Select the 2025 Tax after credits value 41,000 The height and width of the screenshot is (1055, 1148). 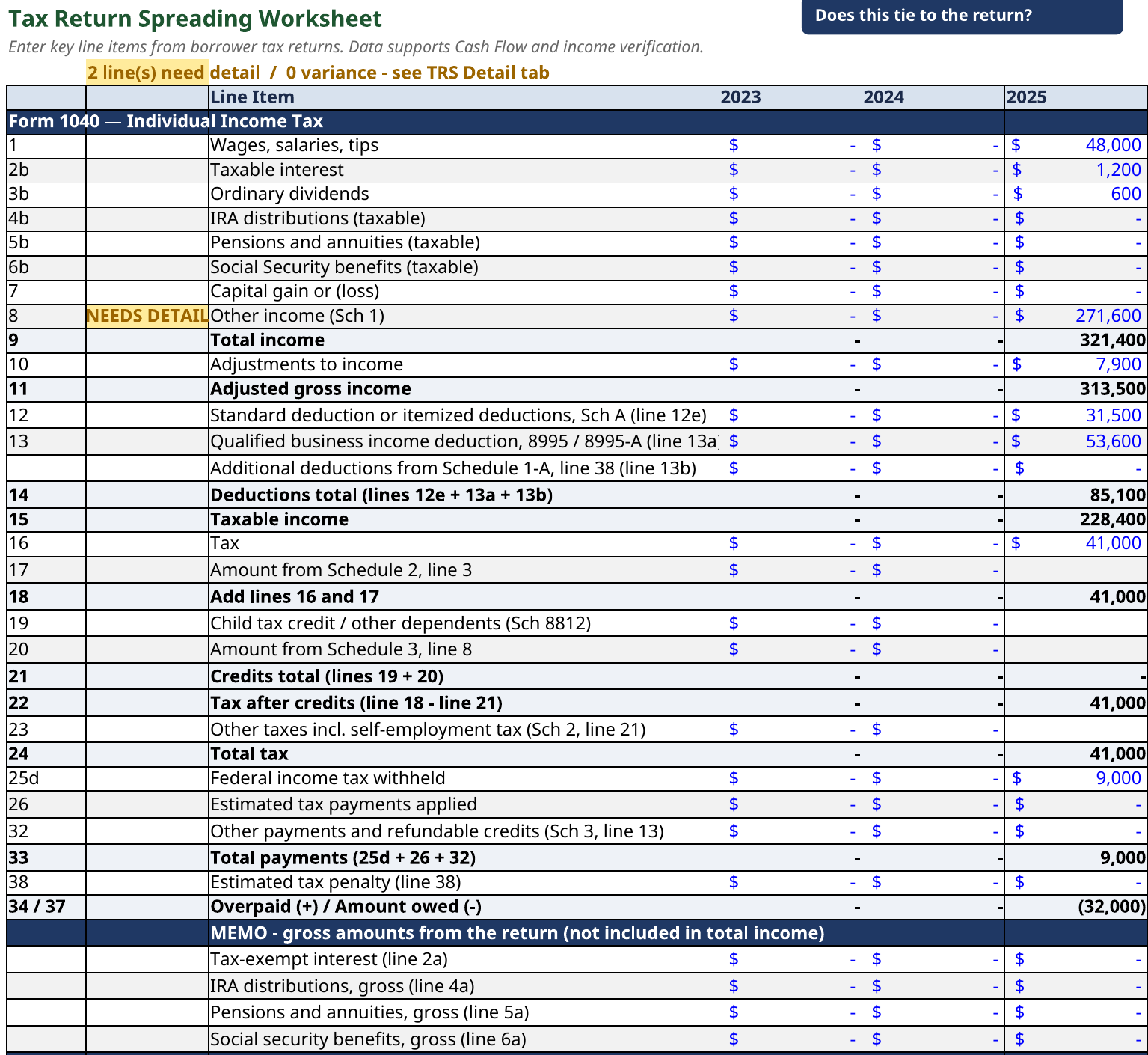click(1075, 703)
